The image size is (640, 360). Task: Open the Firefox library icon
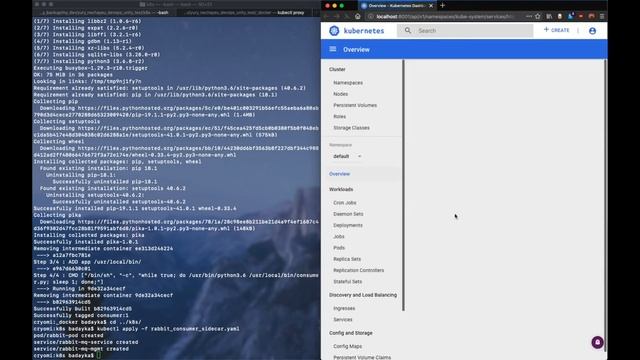pyautogui.click(x=549, y=16)
